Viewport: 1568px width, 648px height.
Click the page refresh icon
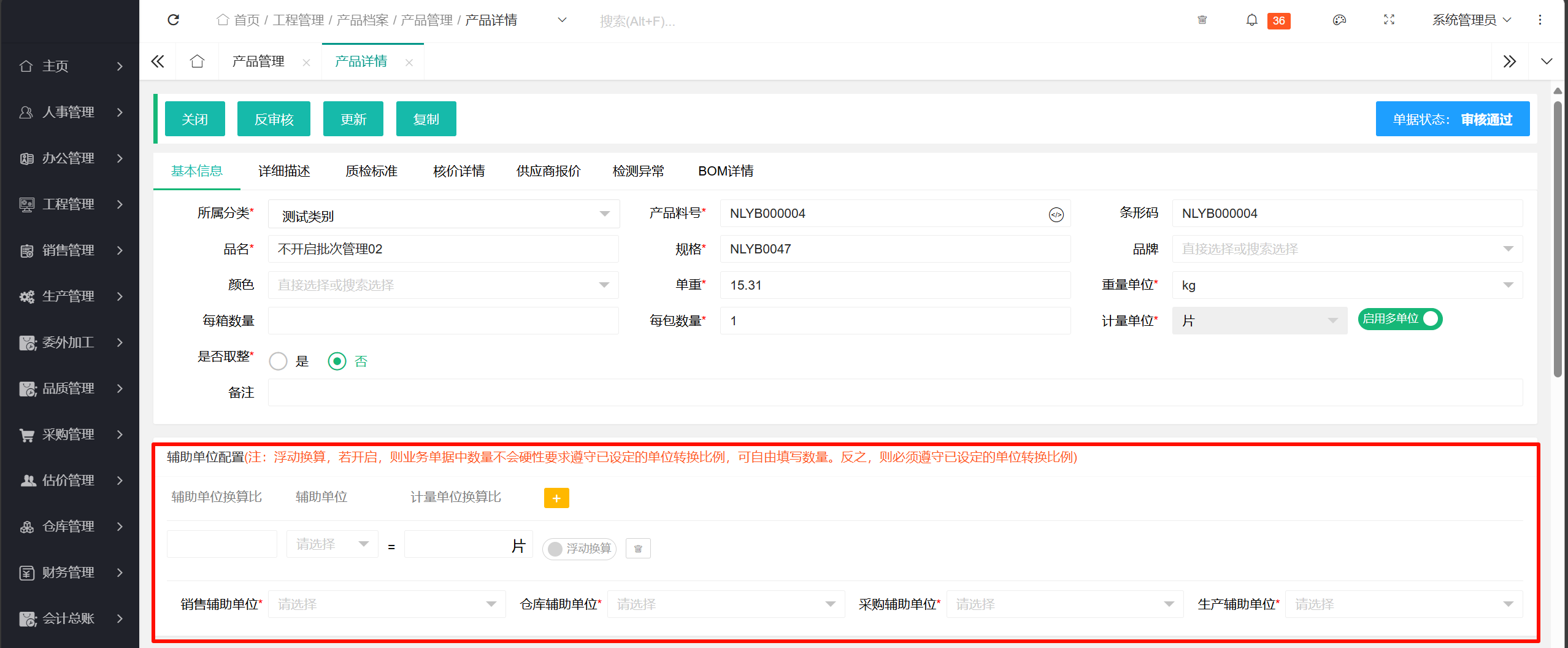click(x=174, y=20)
